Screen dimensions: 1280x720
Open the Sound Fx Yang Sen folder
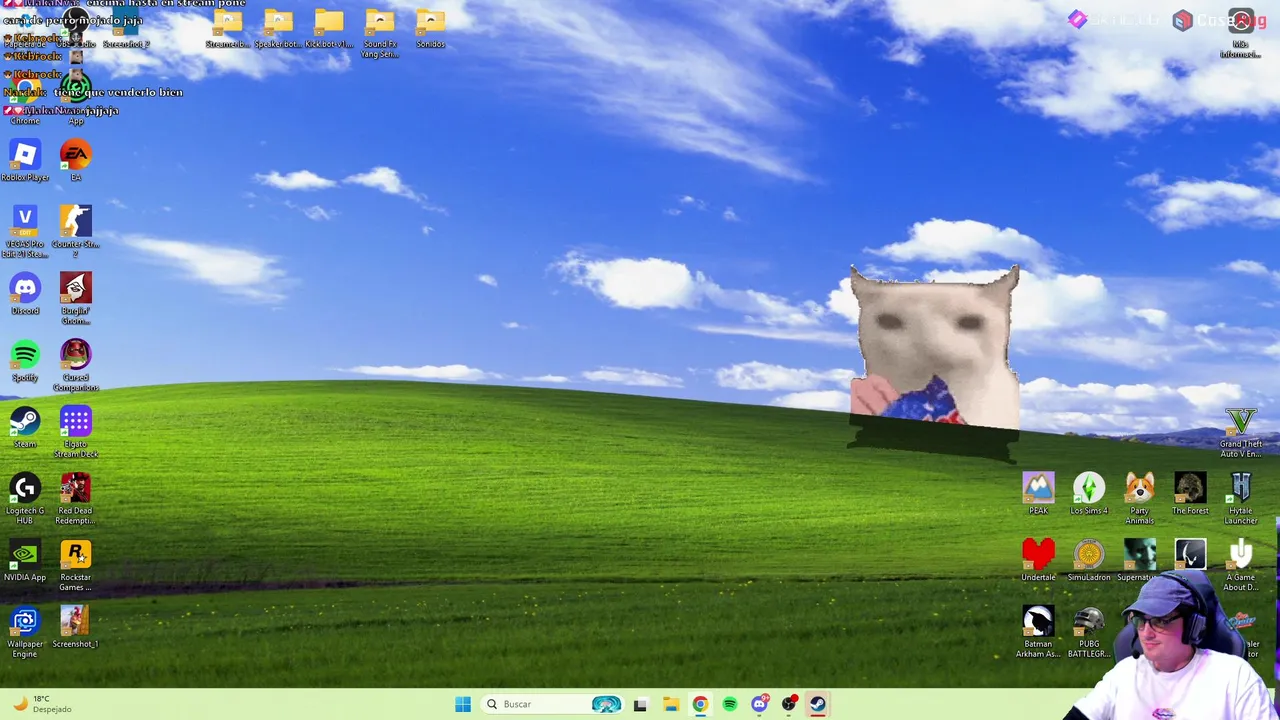point(380,32)
